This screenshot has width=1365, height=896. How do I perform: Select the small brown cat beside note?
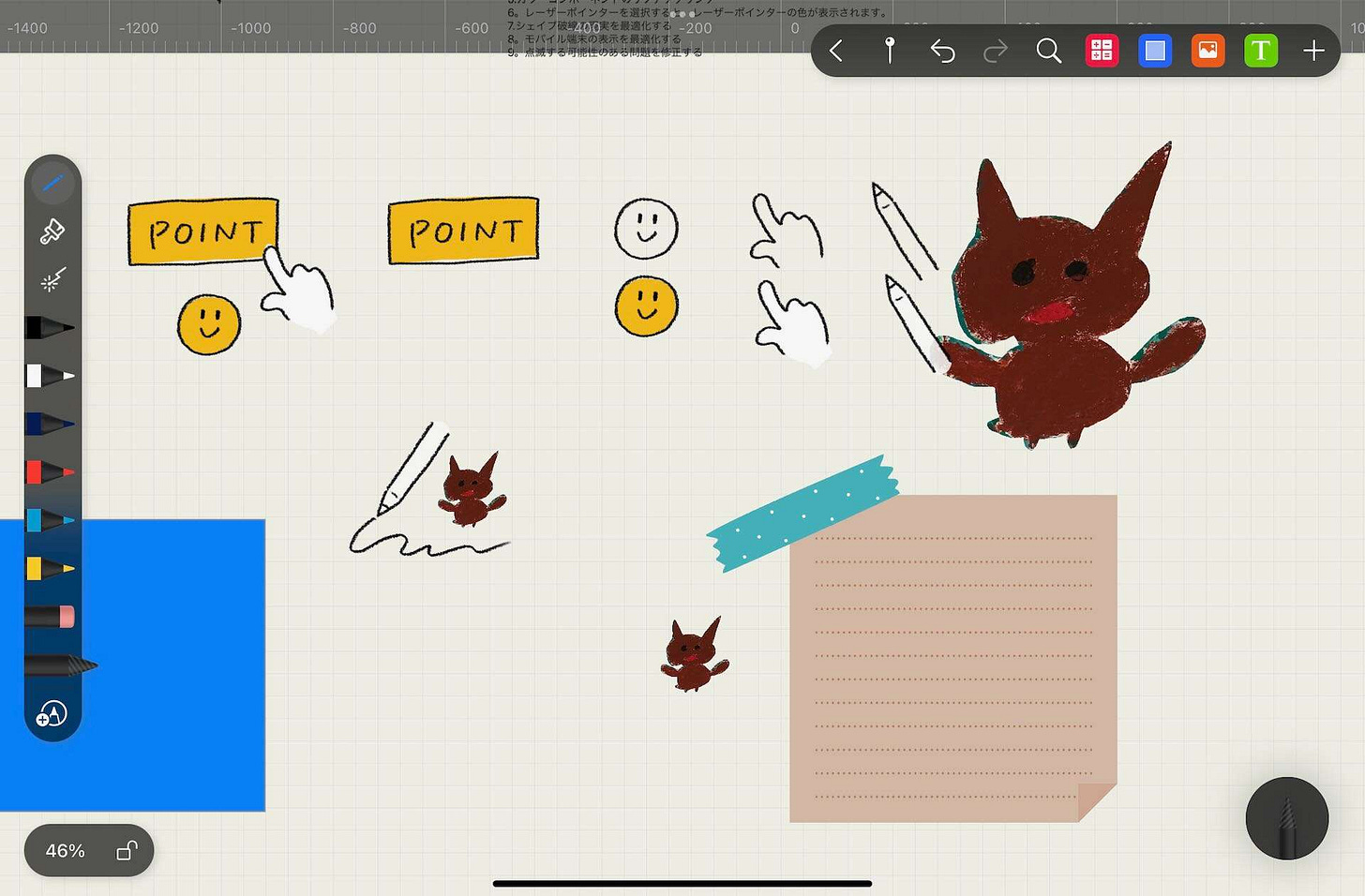[695, 654]
